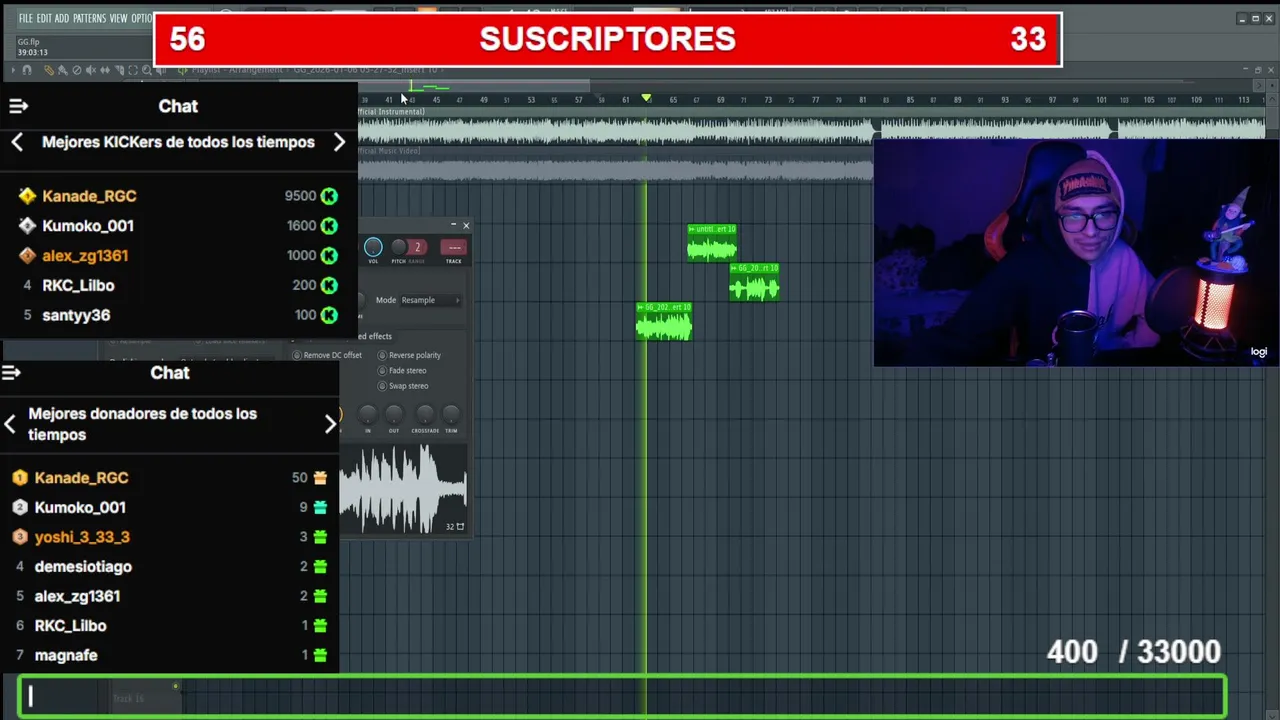Click the 32-bit depth icon in sample preview
The image size is (1280, 720).
(x=454, y=526)
